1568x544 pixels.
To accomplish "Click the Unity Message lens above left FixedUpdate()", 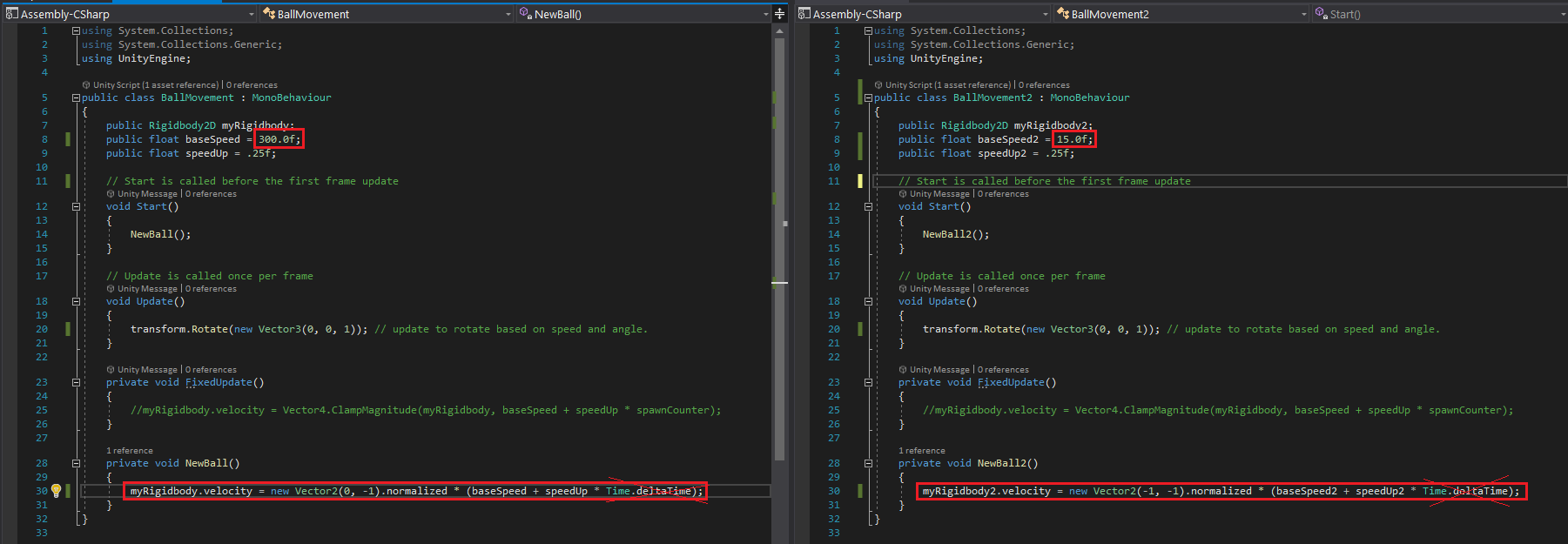I will click(142, 370).
